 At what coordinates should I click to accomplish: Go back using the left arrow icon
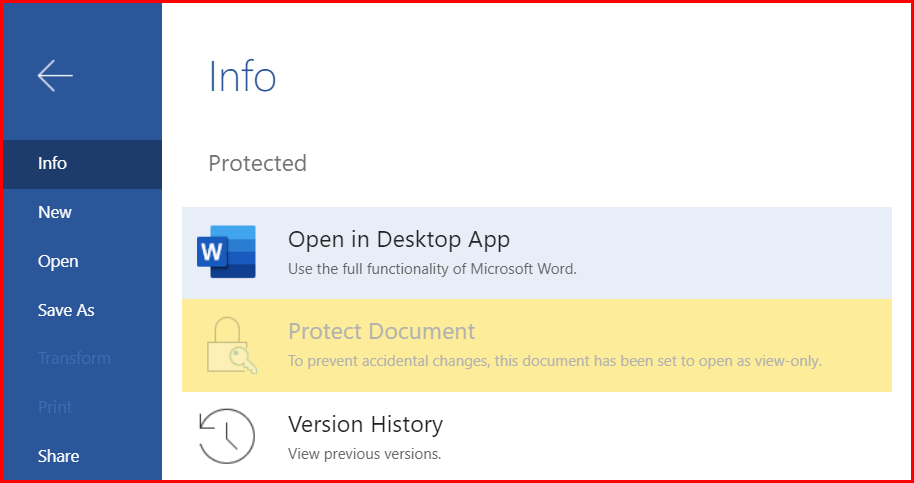pos(55,75)
